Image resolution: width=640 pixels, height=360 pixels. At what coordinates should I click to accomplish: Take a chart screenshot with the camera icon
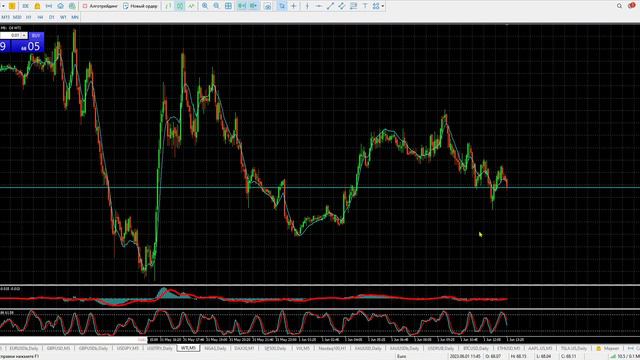pos(268,7)
